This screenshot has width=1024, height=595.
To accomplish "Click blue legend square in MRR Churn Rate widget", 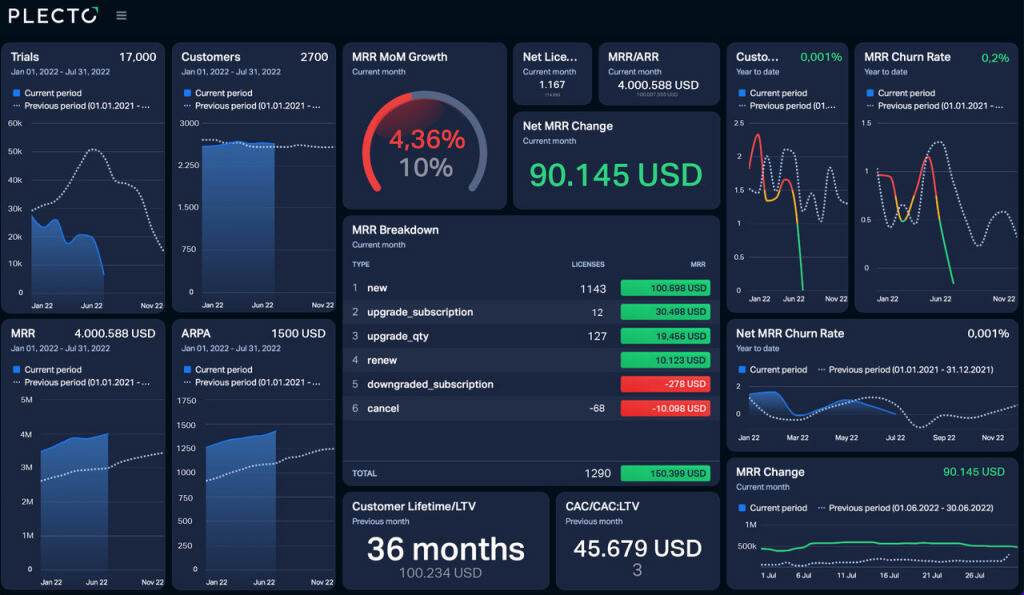I will click(870, 93).
